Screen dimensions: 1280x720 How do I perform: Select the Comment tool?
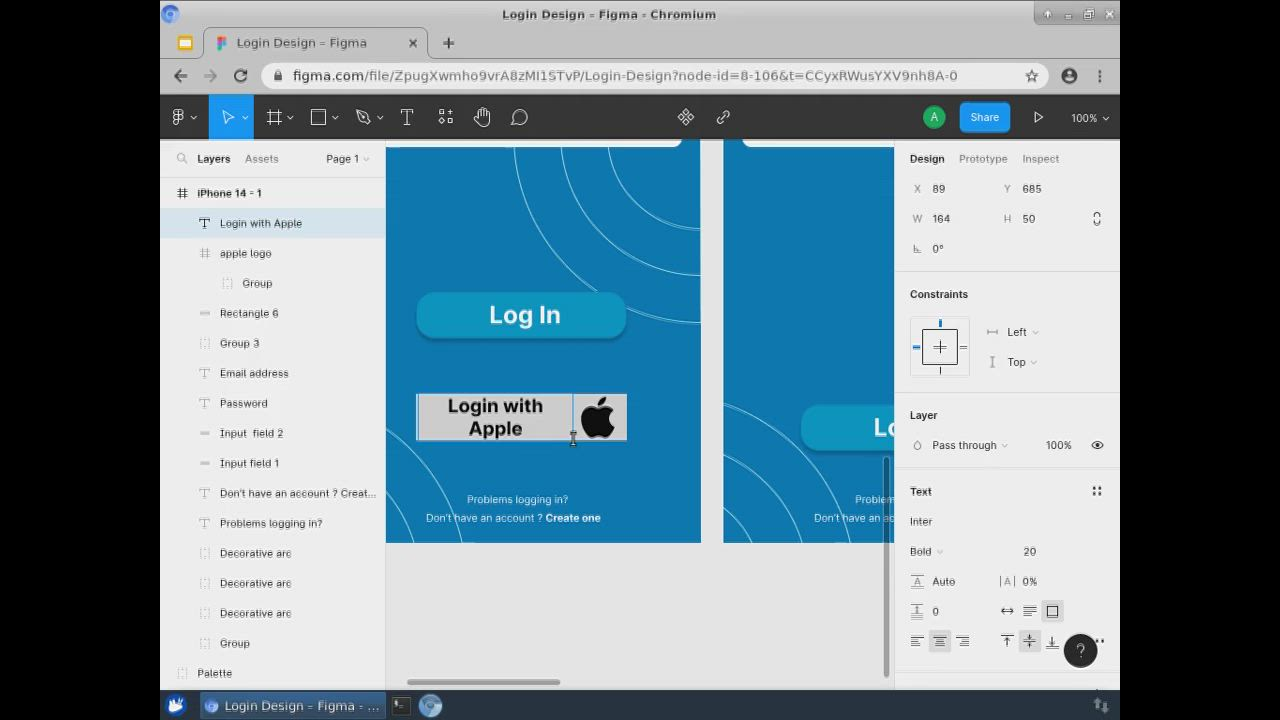[519, 117]
